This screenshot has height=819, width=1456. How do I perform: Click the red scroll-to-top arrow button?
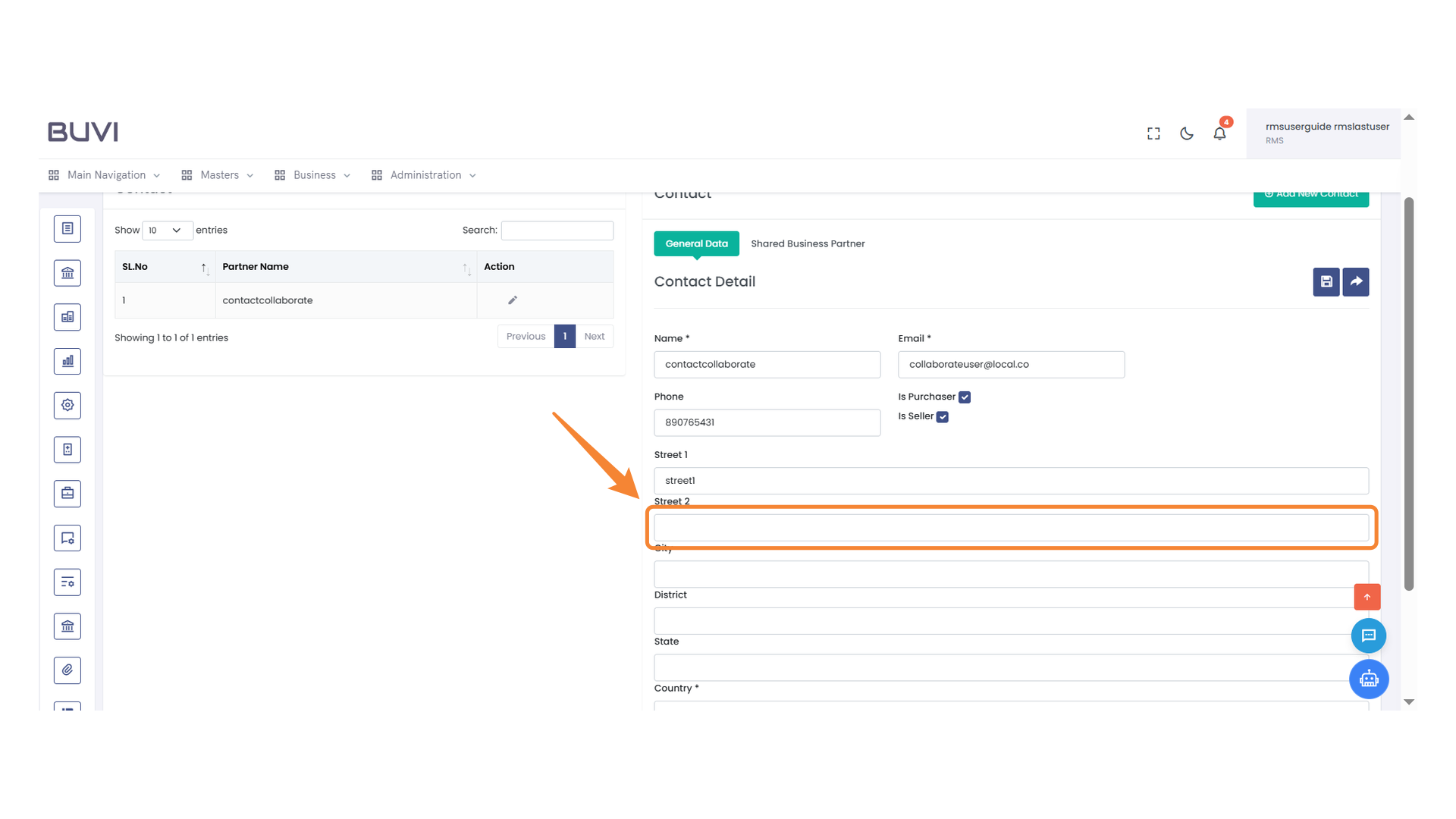tap(1367, 597)
